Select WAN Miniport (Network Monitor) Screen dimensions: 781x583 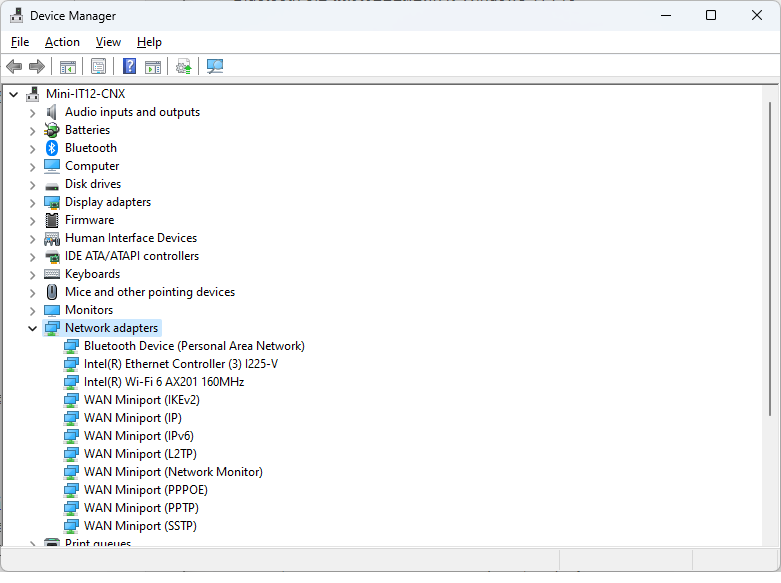click(x=173, y=471)
